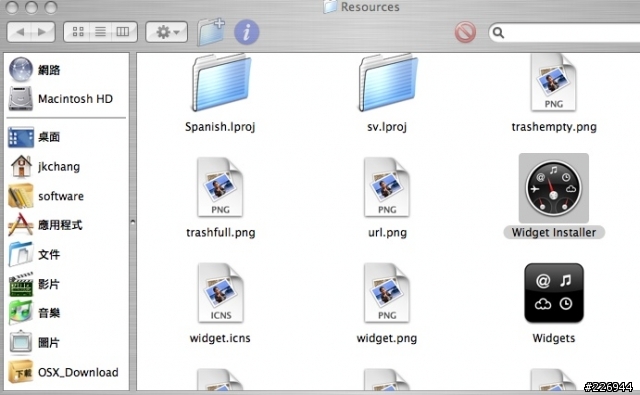Click the magnifying glass search icon
Viewport: 640px width, 395px height.
(498, 32)
